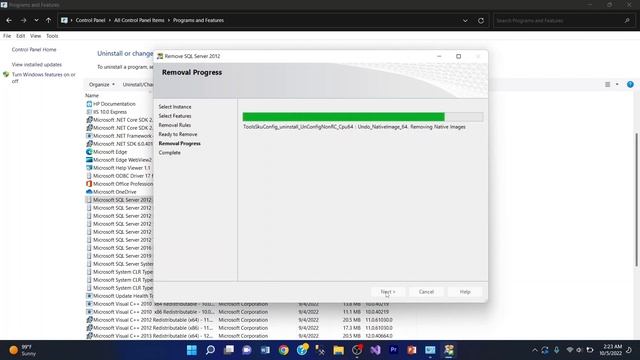Click the program list vertical scrollbar
Viewport: 640px width, 360px height.
pos(636,200)
